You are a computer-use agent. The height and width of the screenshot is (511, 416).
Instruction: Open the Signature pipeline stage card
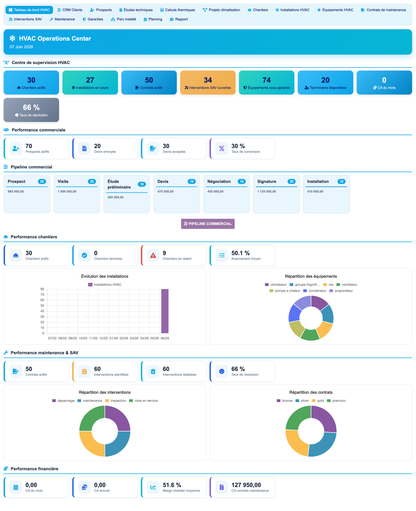(x=276, y=194)
